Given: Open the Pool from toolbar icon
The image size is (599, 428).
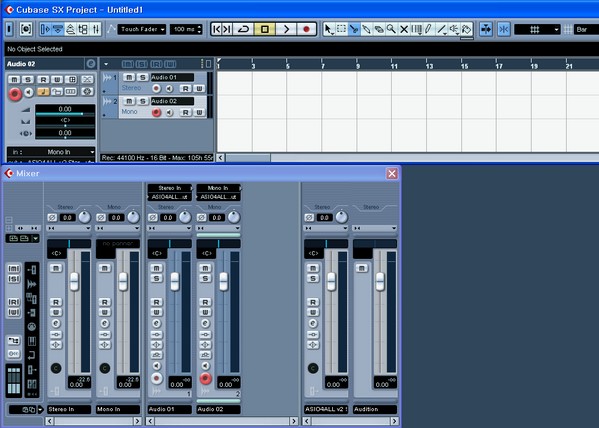Looking at the screenshot, I should coord(83,29).
